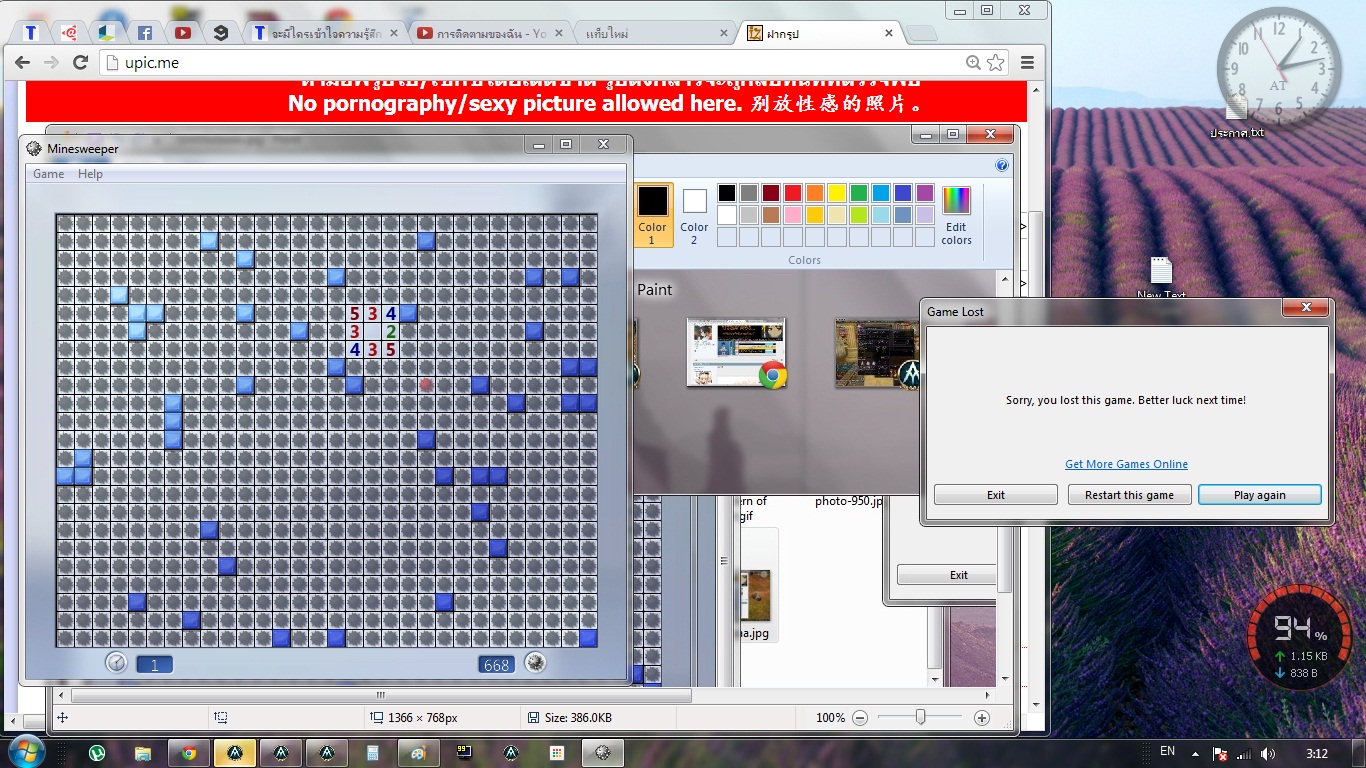This screenshot has width=1366, height=768.
Task: Switch to the pinned YouTube tab
Action: tap(183, 33)
